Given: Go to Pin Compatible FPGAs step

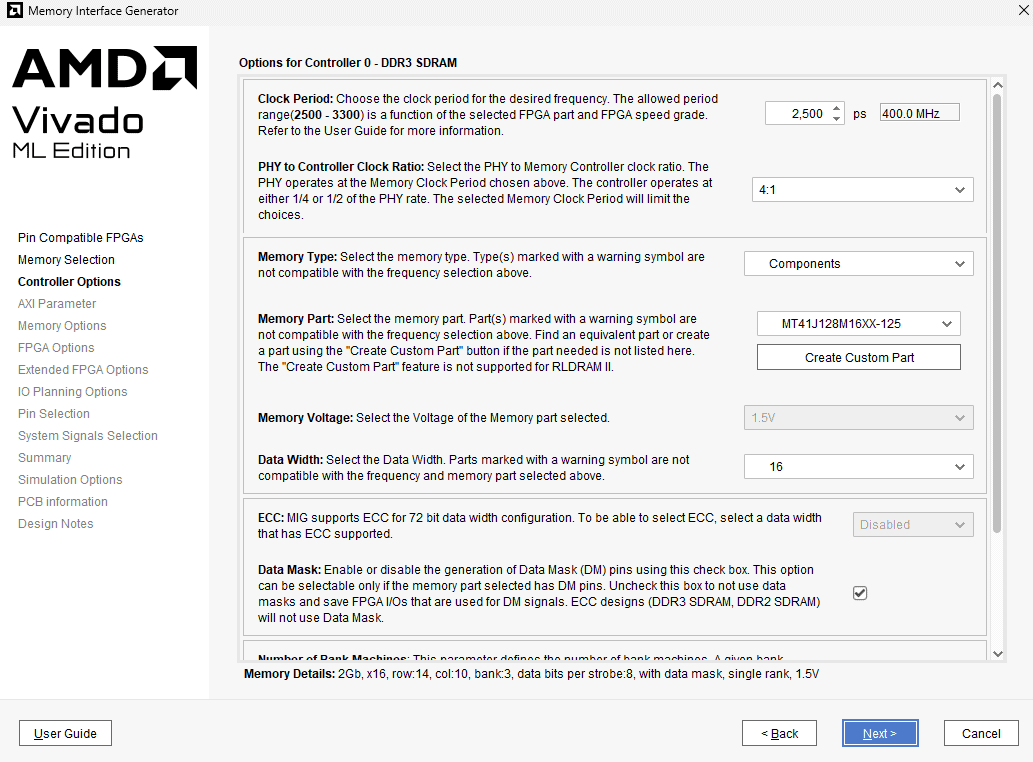Looking at the screenshot, I should [81, 238].
